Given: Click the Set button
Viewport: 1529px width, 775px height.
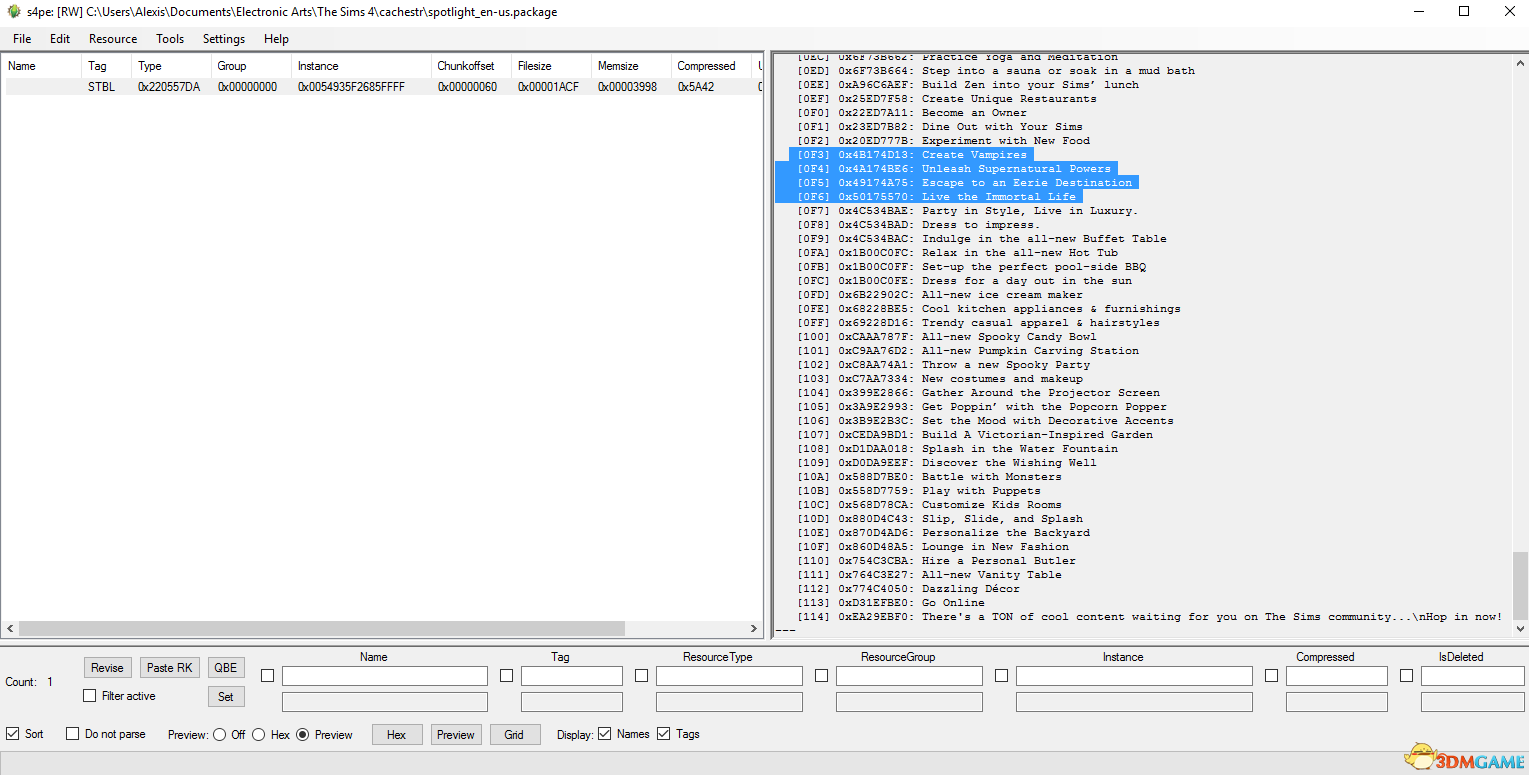Looking at the screenshot, I should [226, 696].
